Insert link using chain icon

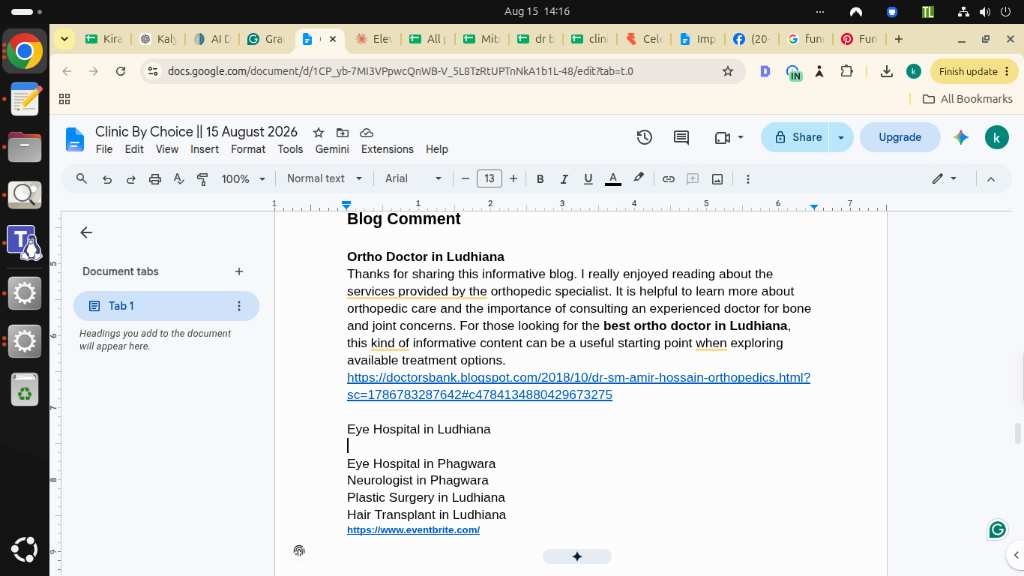click(x=668, y=179)
